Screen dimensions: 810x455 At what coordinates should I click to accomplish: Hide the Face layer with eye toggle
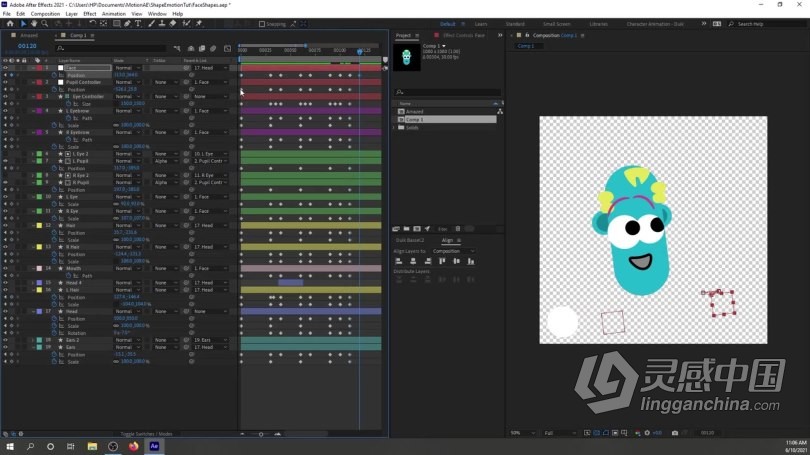pyautogui.click(x=5, y=68)
